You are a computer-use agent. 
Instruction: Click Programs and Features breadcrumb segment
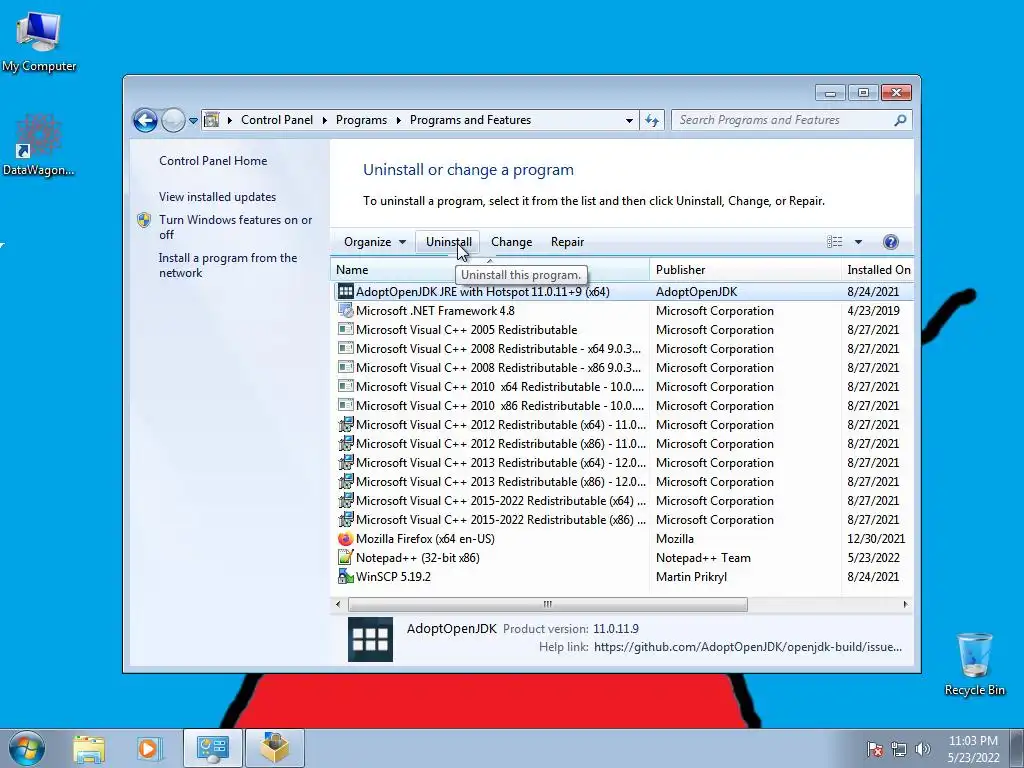470,120
